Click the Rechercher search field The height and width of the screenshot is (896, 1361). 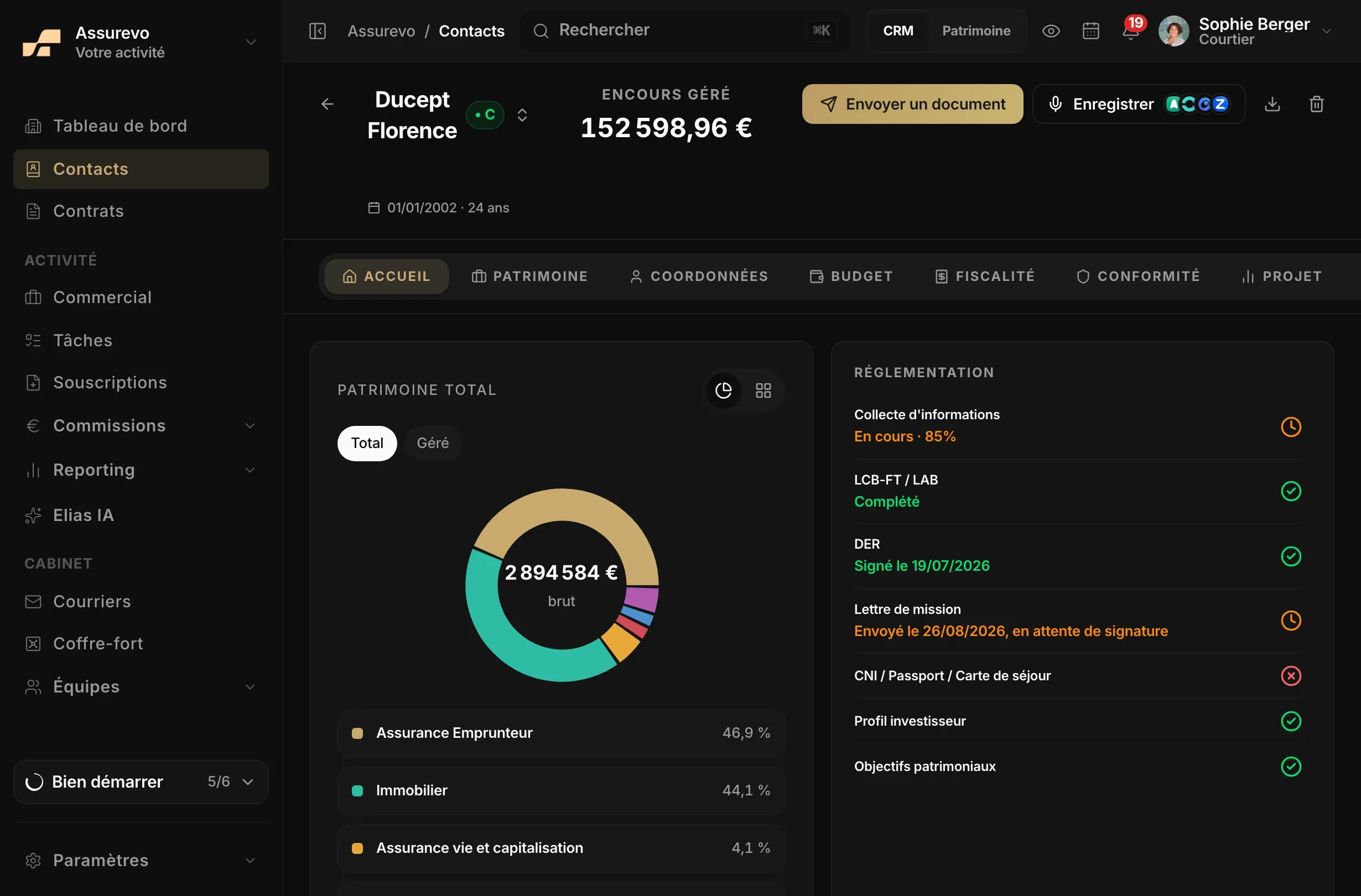685,31
